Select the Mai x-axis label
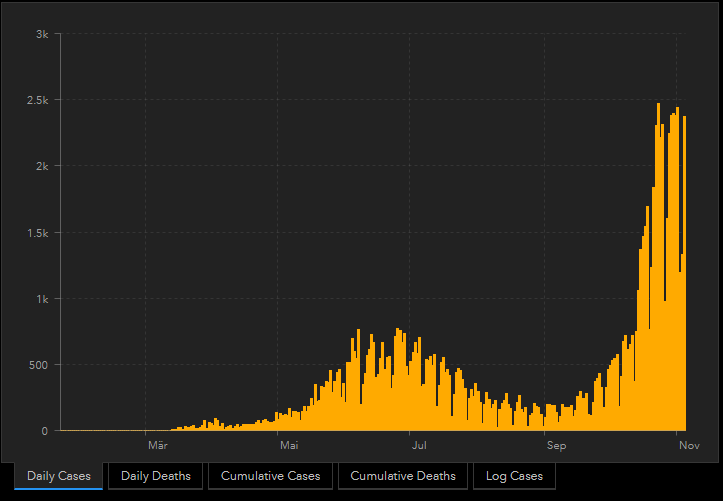 289,445
